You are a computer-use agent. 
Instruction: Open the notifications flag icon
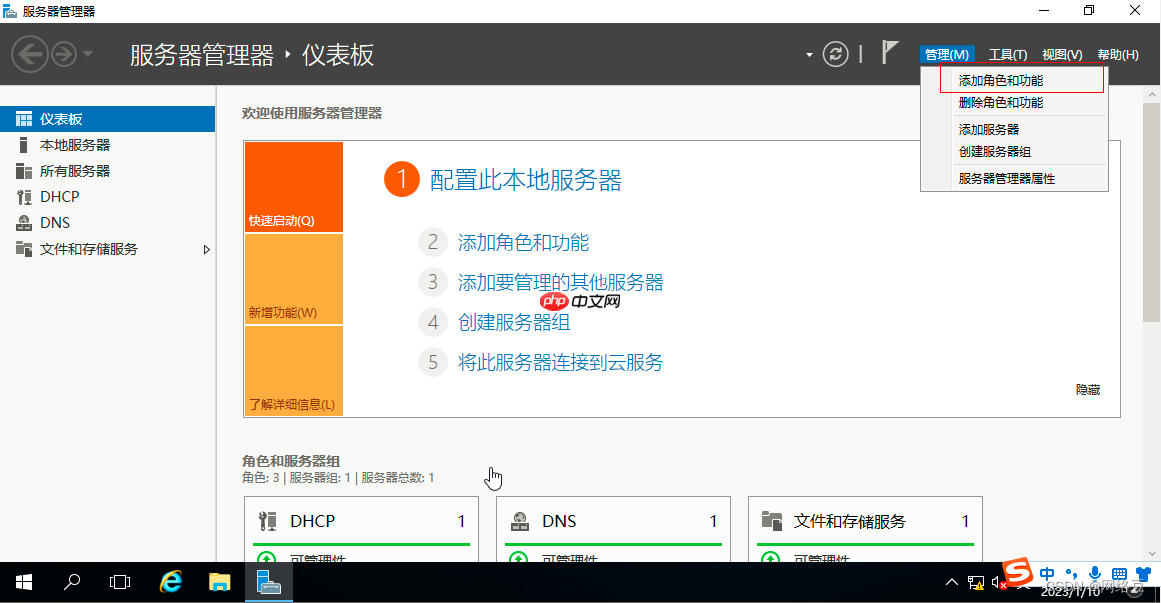889,52
